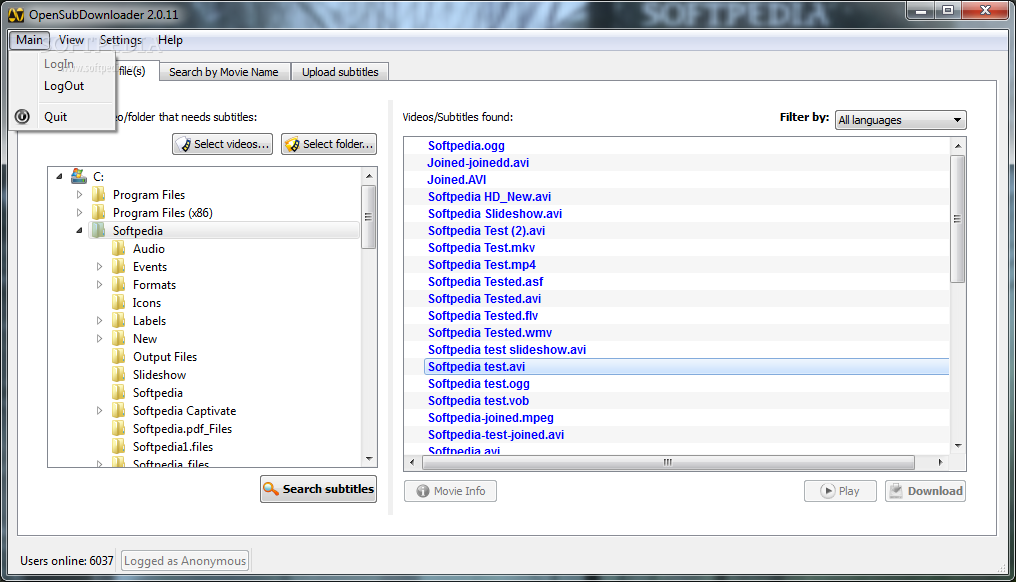The width and height of the screenshot is (1016, 582).
Task: Collapse the Softpedia folder
Action: click(x=79, y=231)
